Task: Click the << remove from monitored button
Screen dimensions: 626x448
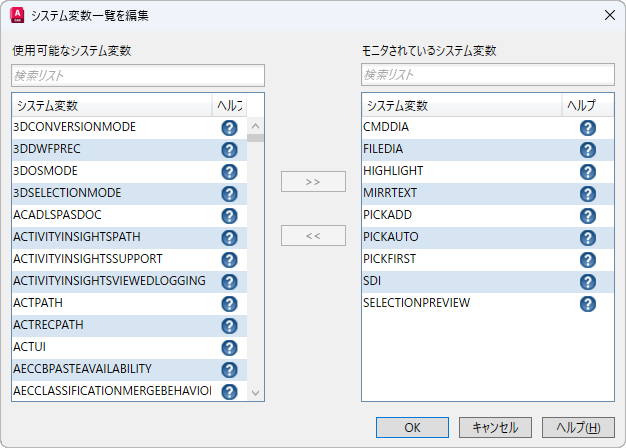Action: click(313, 236)
